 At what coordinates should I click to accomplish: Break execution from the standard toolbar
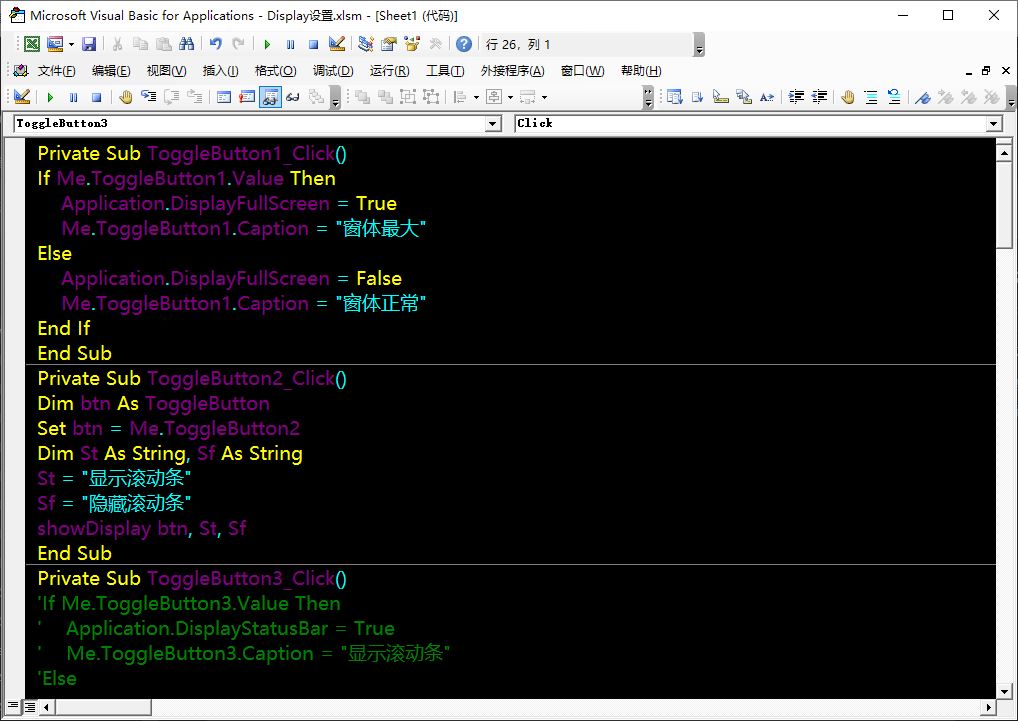coord(290,44)
